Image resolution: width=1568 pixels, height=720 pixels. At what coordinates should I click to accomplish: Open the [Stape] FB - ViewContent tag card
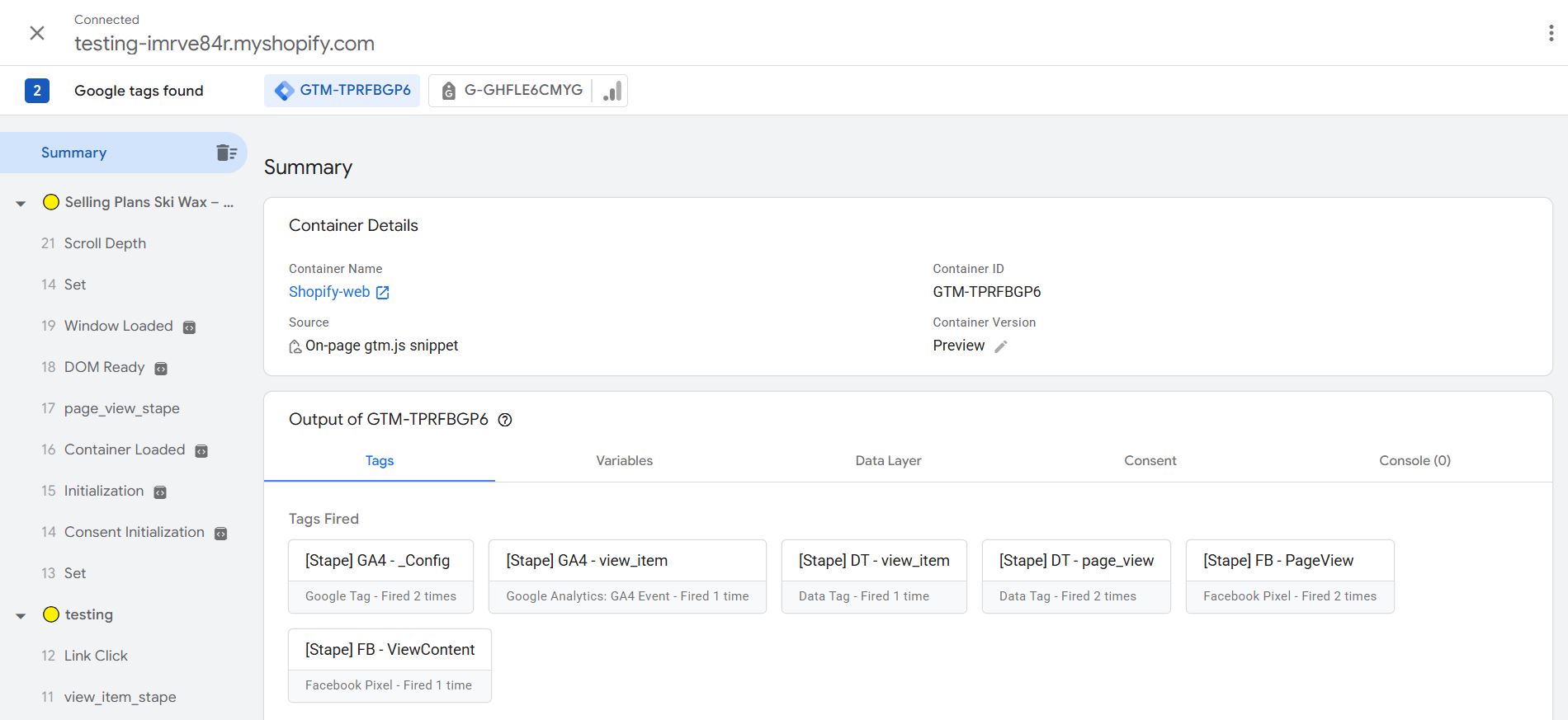pyautogui.click(x=390, y=666)
